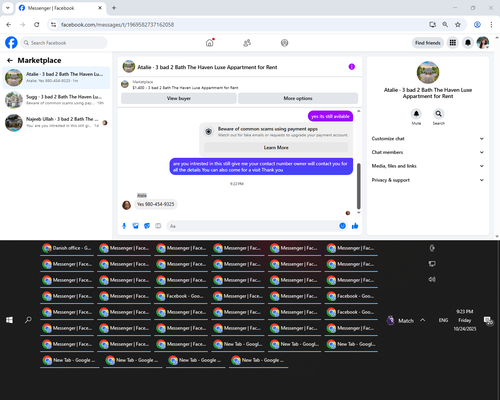Go back using the Marketplace arrow

(10, 60)
